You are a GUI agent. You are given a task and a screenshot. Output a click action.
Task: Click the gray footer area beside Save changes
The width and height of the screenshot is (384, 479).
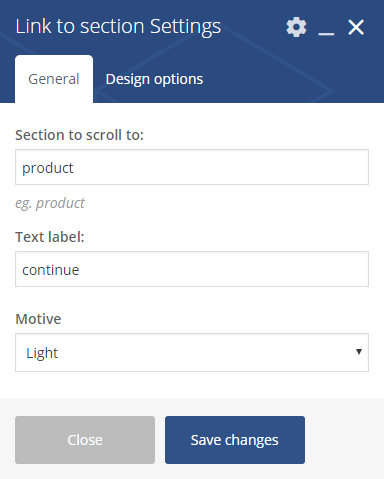(x=344, y=440)
